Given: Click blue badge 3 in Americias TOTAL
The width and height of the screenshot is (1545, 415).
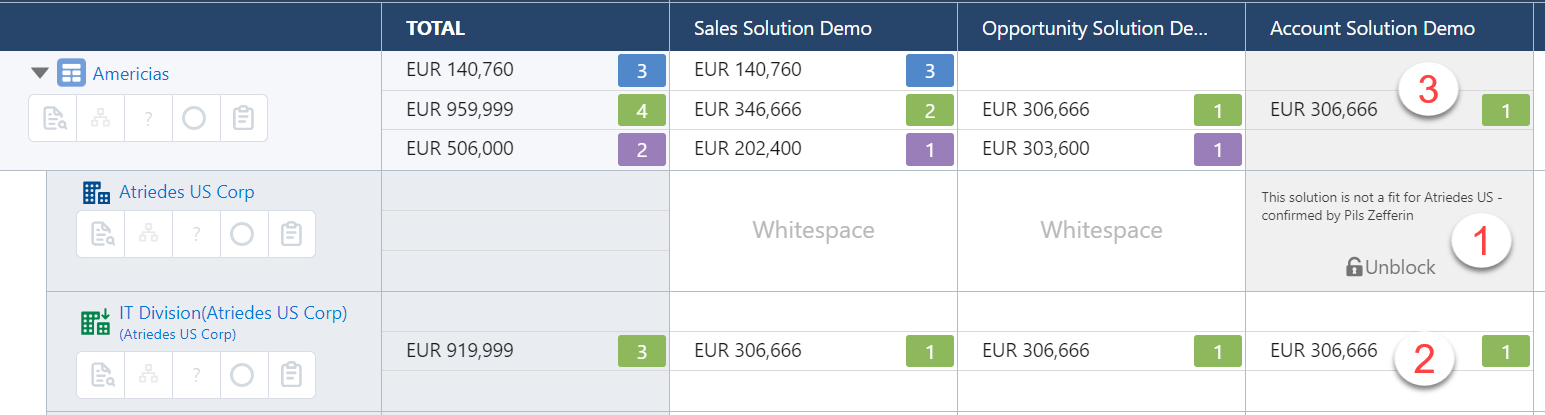Looking at the screenshot, I should 641,71.
